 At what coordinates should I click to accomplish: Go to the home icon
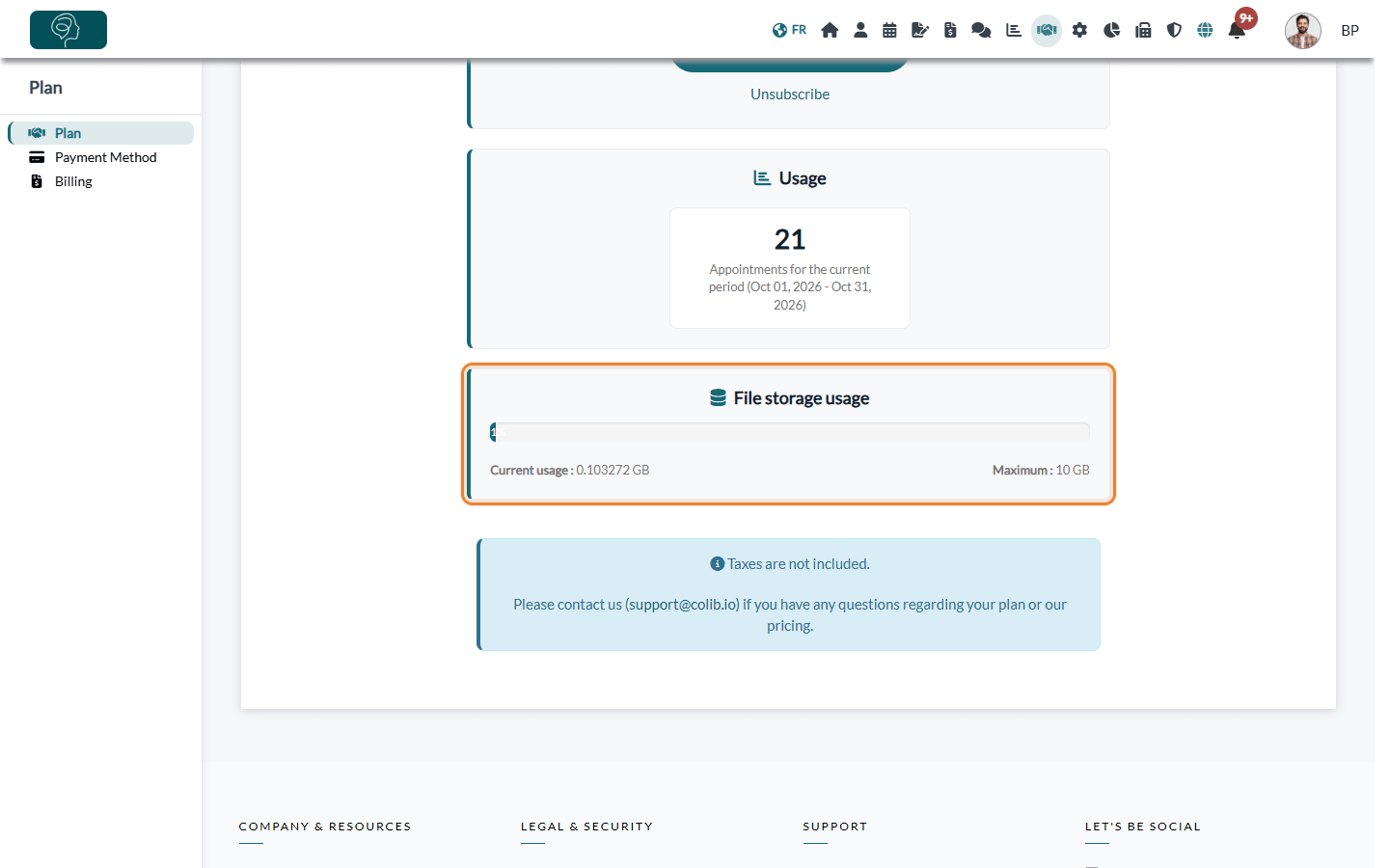pos(830,30)
